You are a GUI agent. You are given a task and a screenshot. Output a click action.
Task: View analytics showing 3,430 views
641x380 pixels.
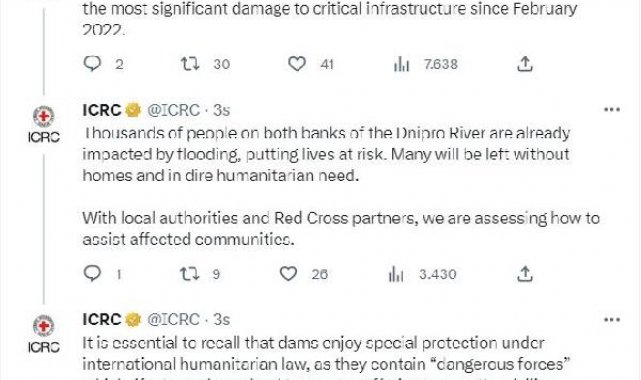[x=396, y=274]
